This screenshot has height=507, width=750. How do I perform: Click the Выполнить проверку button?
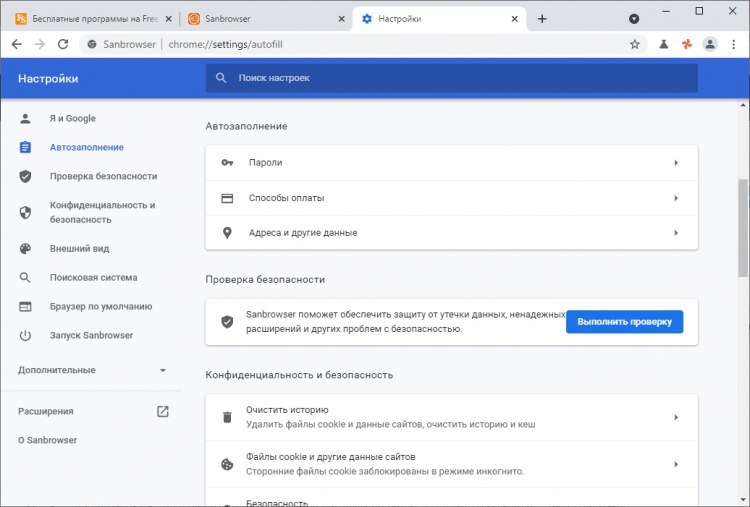tap(624, 321)
